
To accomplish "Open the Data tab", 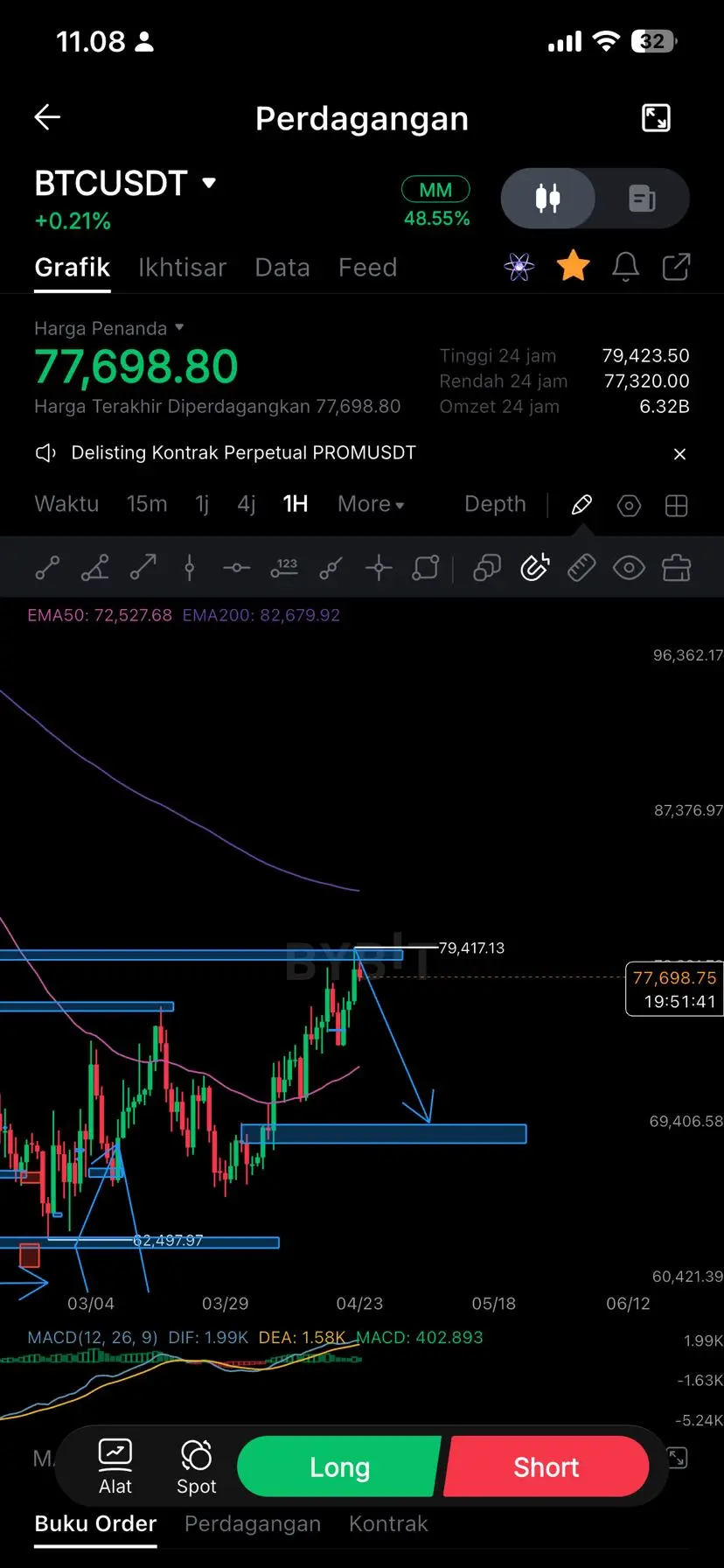I will click(x=282, y=267).
